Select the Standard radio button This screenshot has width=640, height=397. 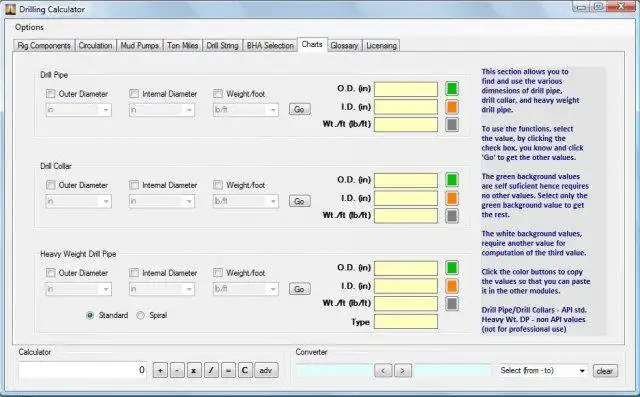coord(90,315)
